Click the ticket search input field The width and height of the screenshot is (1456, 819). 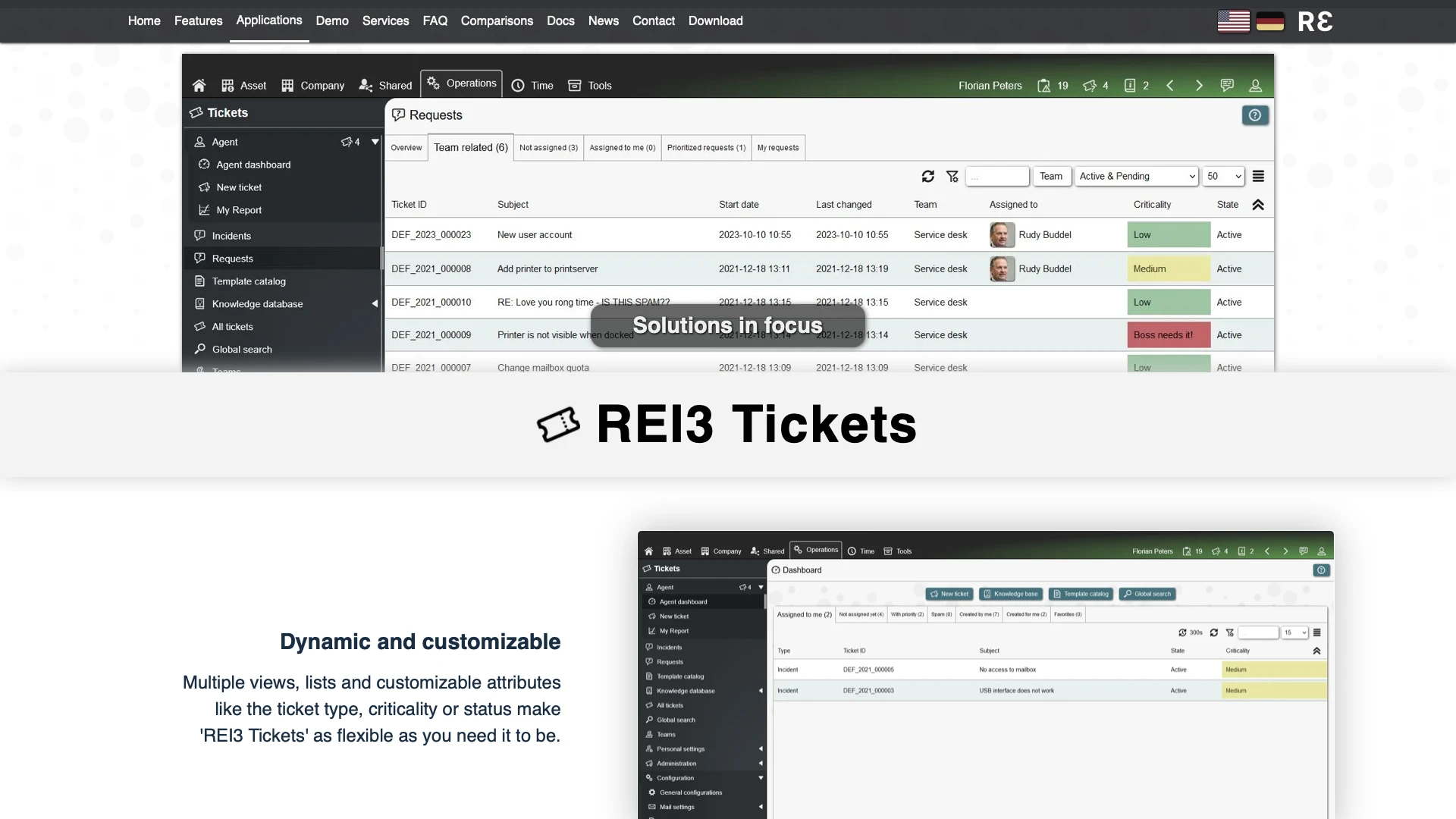click(997, 176)
